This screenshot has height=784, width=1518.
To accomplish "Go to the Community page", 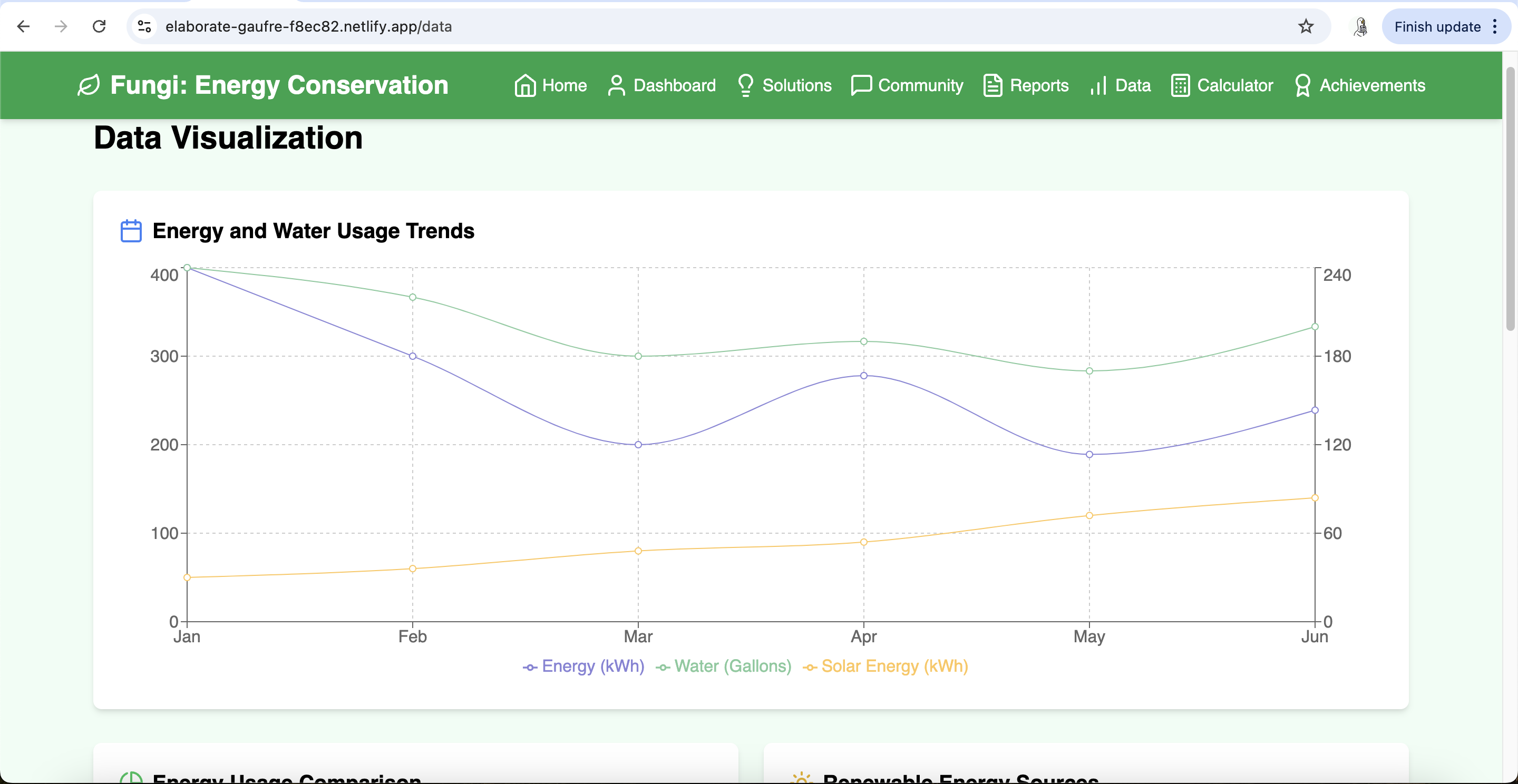I will pyautogui.click(x=920, y=85).
